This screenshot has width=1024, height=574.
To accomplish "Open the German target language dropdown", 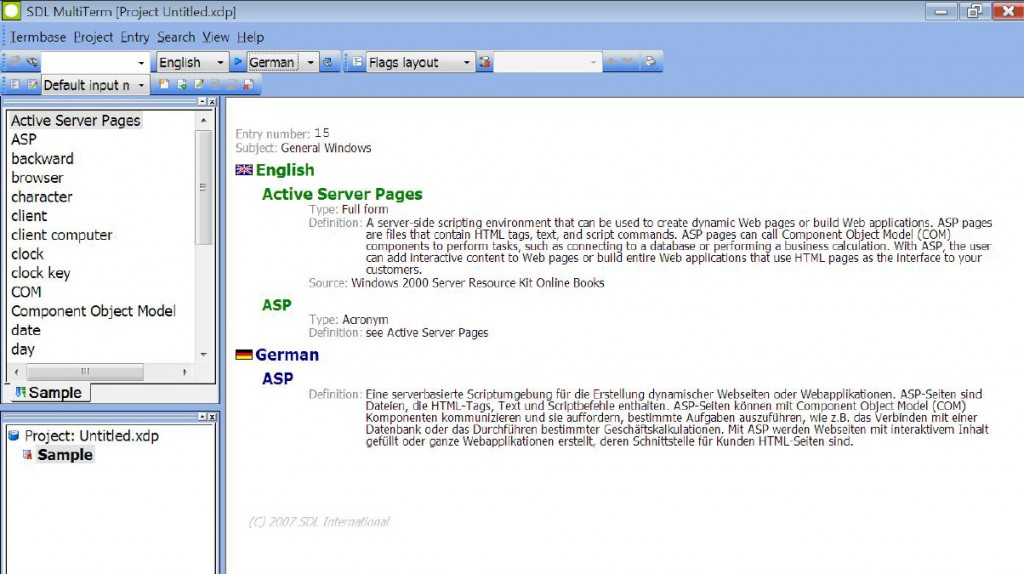I will pos(310,63).
